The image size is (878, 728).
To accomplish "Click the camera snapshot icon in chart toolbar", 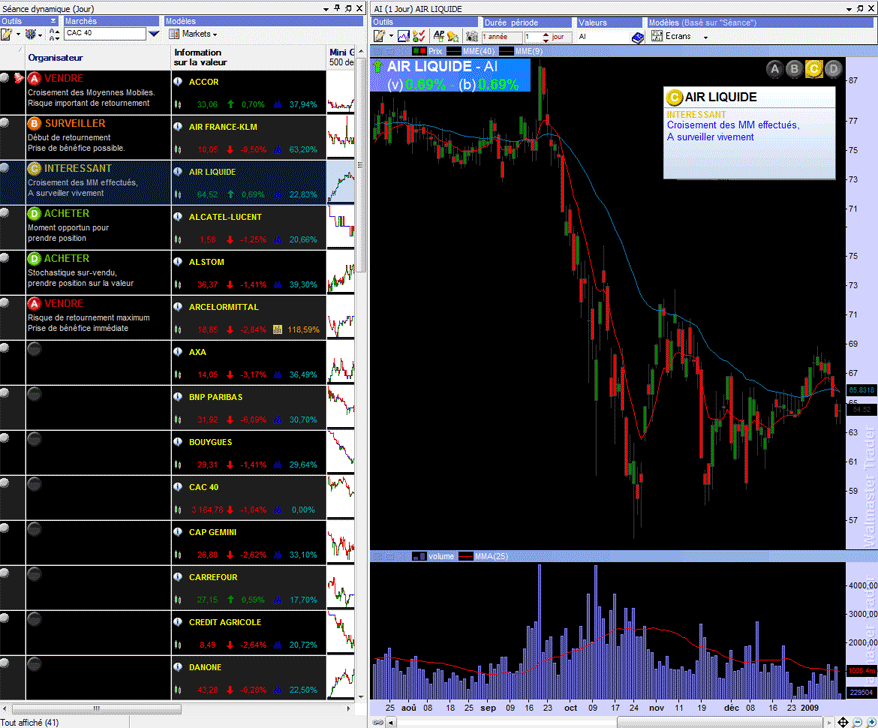I will [x=471, y=37].
